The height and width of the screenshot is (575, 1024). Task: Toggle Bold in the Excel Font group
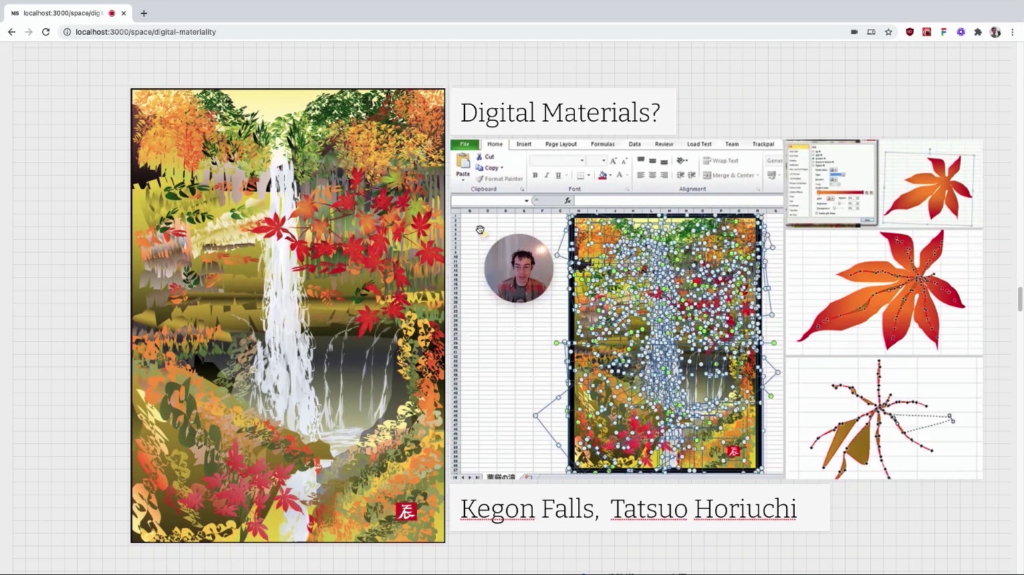(535, 175)
